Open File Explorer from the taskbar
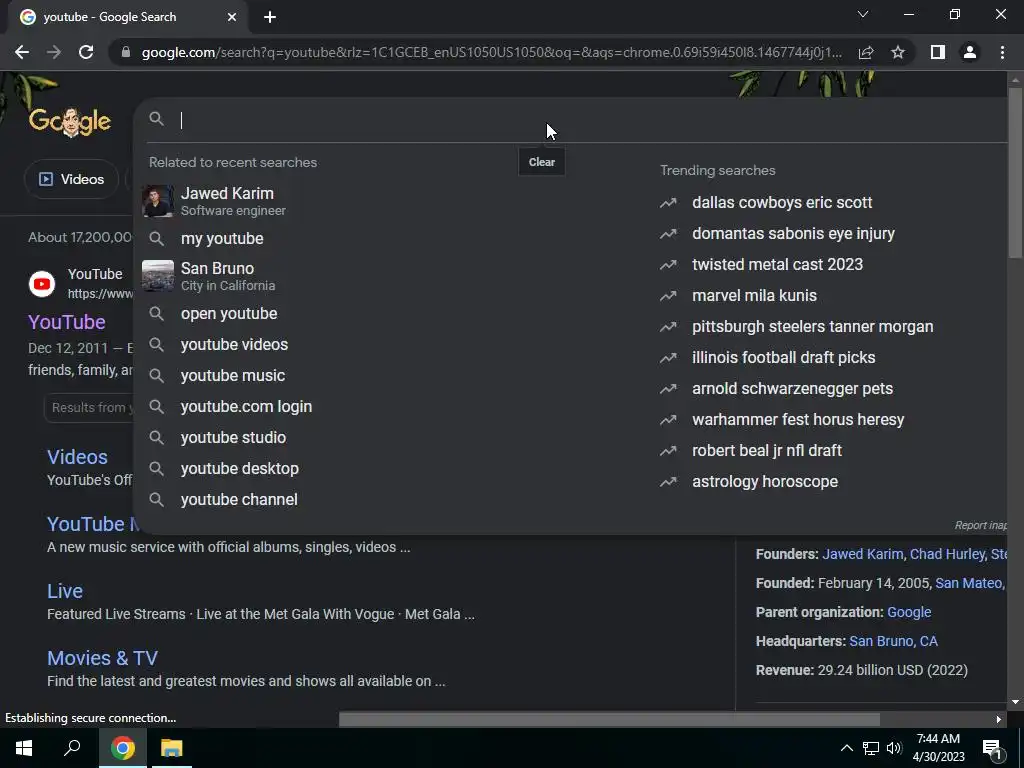1024x768 pixels. coord(172,748)
